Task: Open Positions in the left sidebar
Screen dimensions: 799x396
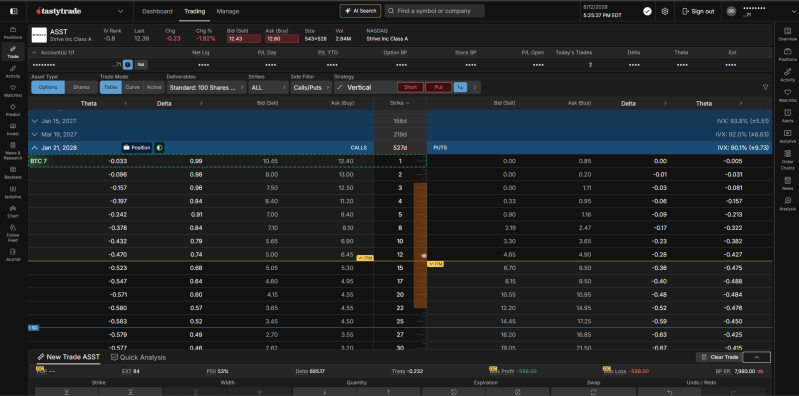Action: click(x=13, y=33)
